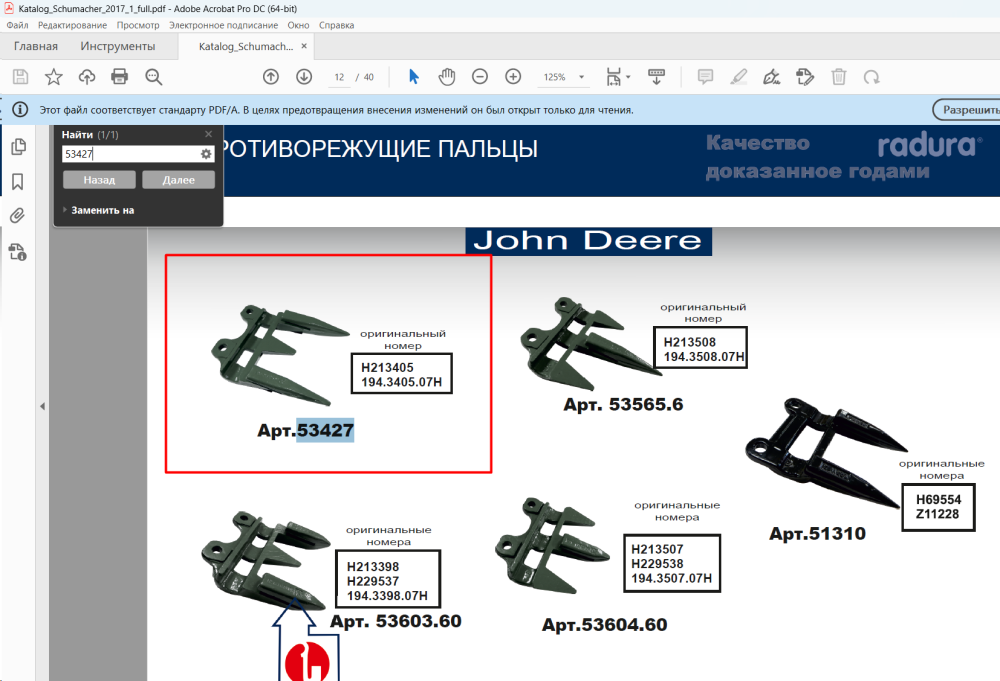Activate the hand pan tool
1000x681 pixels.
coord(447,77)
